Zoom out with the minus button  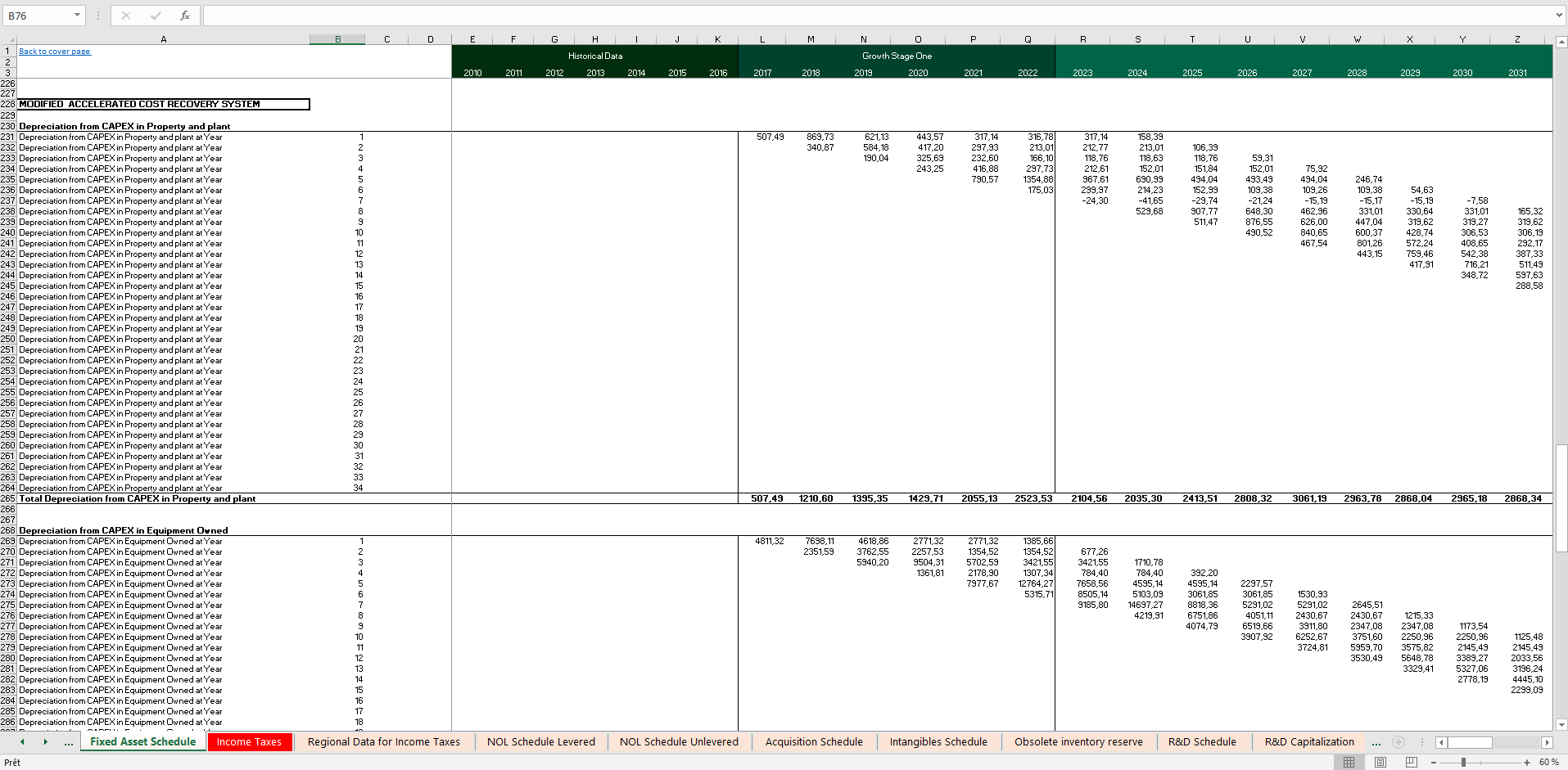[1434, 762]
